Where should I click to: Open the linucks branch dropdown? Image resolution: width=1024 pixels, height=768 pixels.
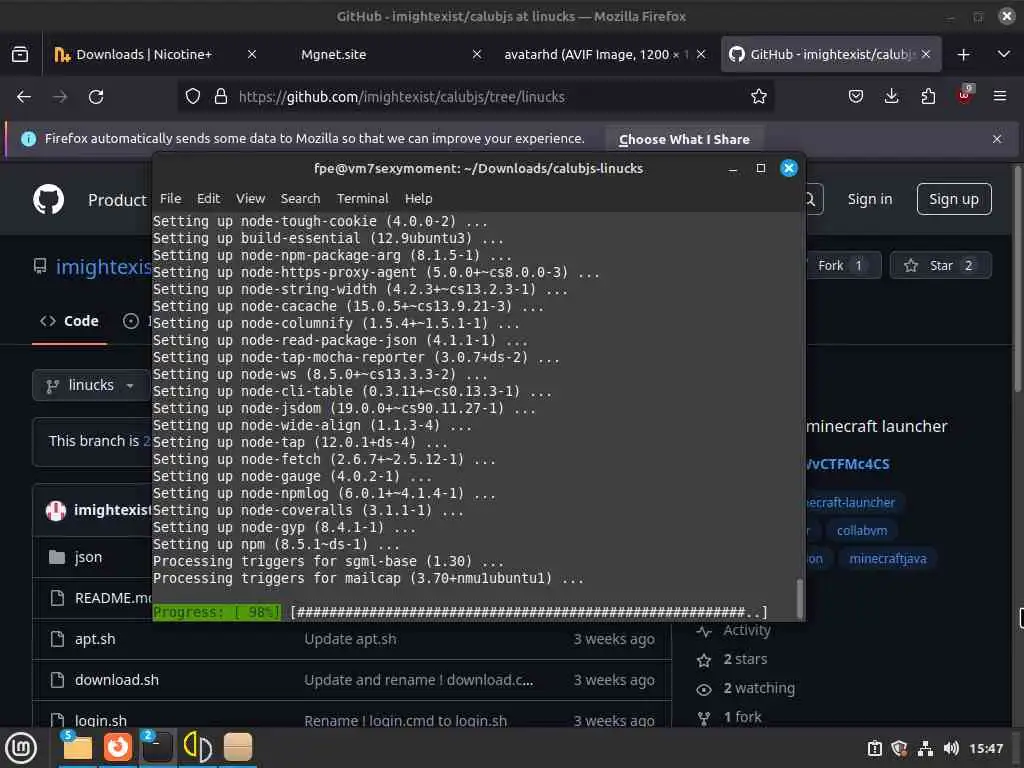pyautogui.click(x=91, y=385)
